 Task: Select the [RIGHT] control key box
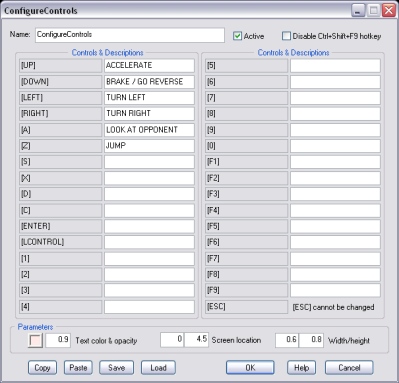pyautogui.click(x=60, y=114)
